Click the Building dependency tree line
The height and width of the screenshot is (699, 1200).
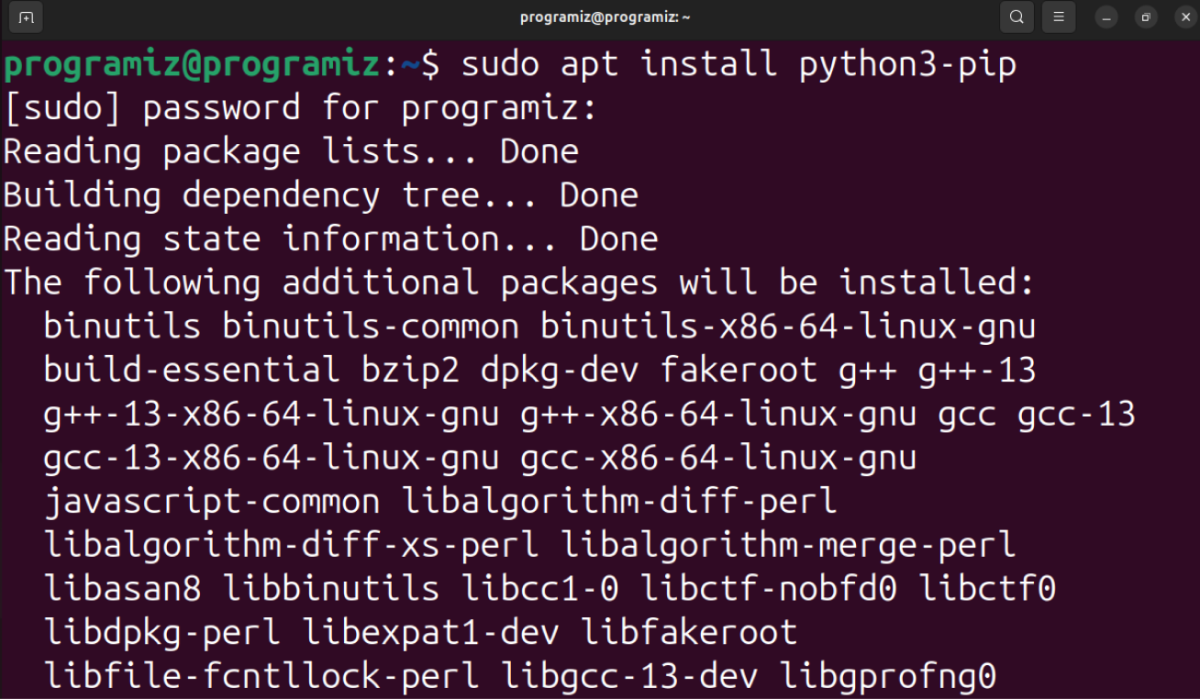(x=319, y=194)
